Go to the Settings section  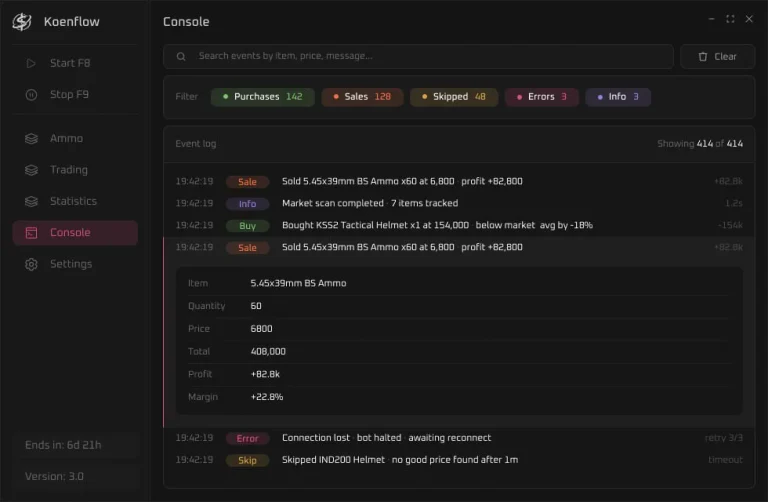(x=75, y=264)
